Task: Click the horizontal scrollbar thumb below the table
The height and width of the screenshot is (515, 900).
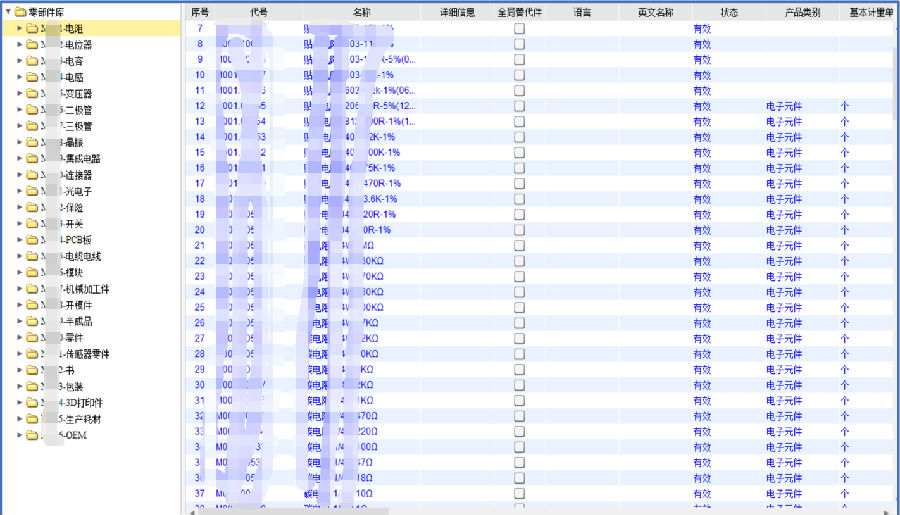Action: pyautogui.click(x=293, y=511)
